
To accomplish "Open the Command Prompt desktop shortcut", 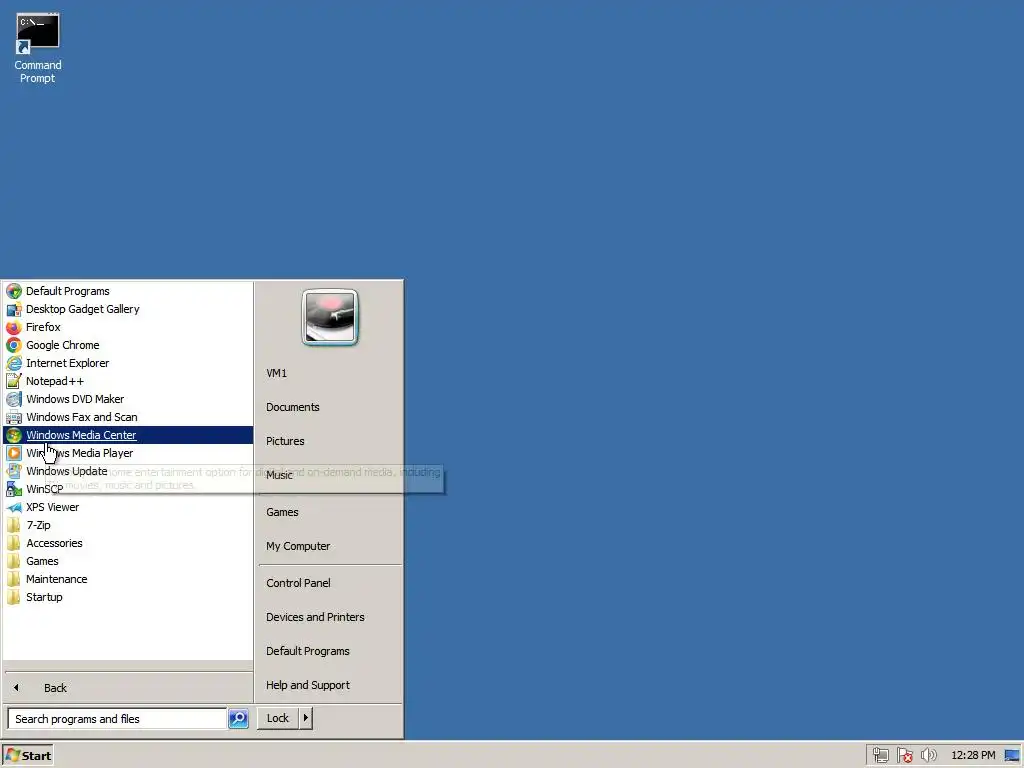I will tap(38, 48).
